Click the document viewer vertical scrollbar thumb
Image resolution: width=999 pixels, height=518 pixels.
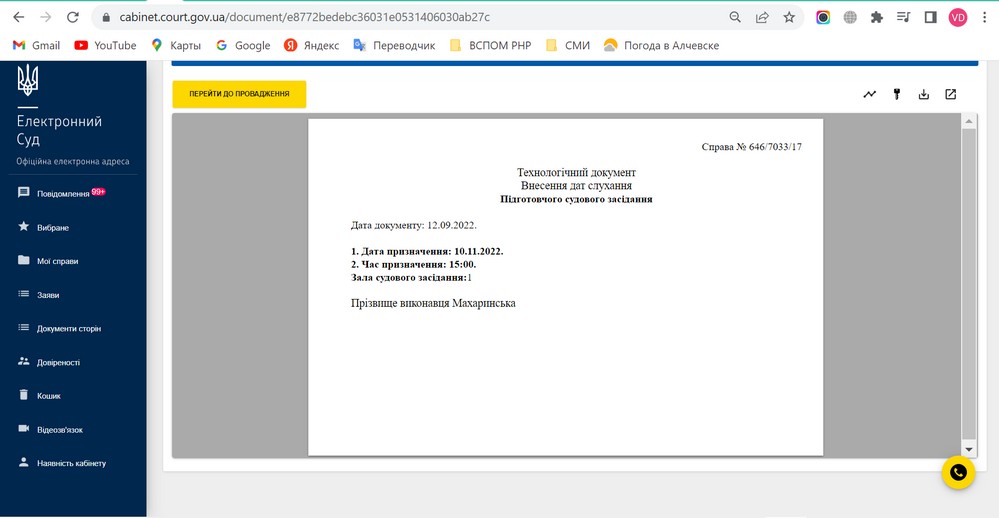968,284
